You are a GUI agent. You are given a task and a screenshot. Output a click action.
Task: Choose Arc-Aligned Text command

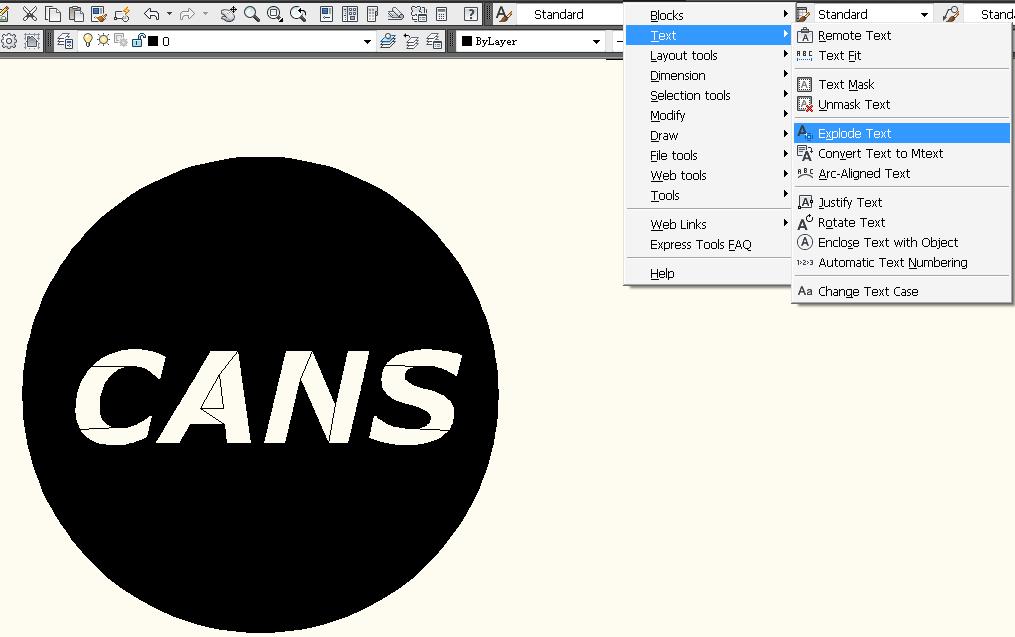point(902,173)
